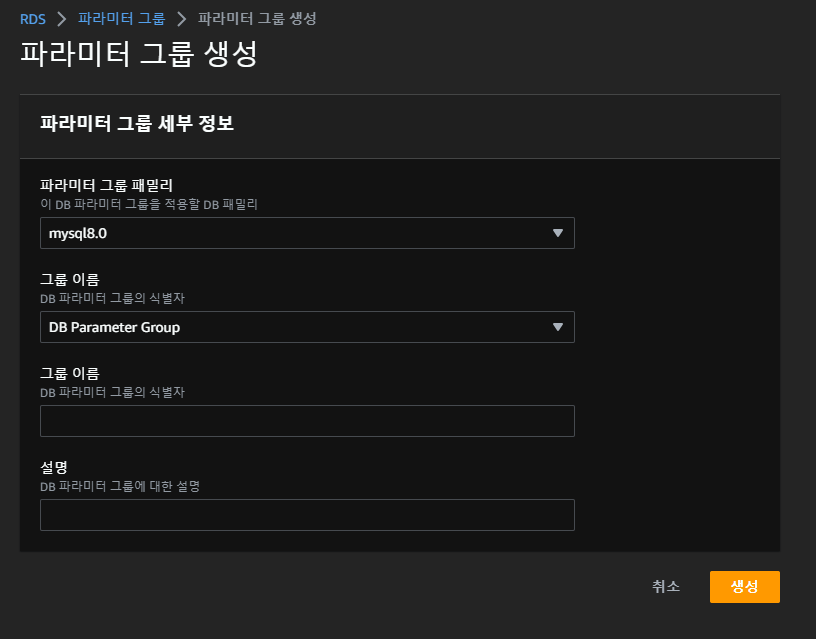The height and width of the screenshot is (639, 816).
Task: Click the 파라미터 그룹 세부 정보 heading
Action: coord(137,123)
